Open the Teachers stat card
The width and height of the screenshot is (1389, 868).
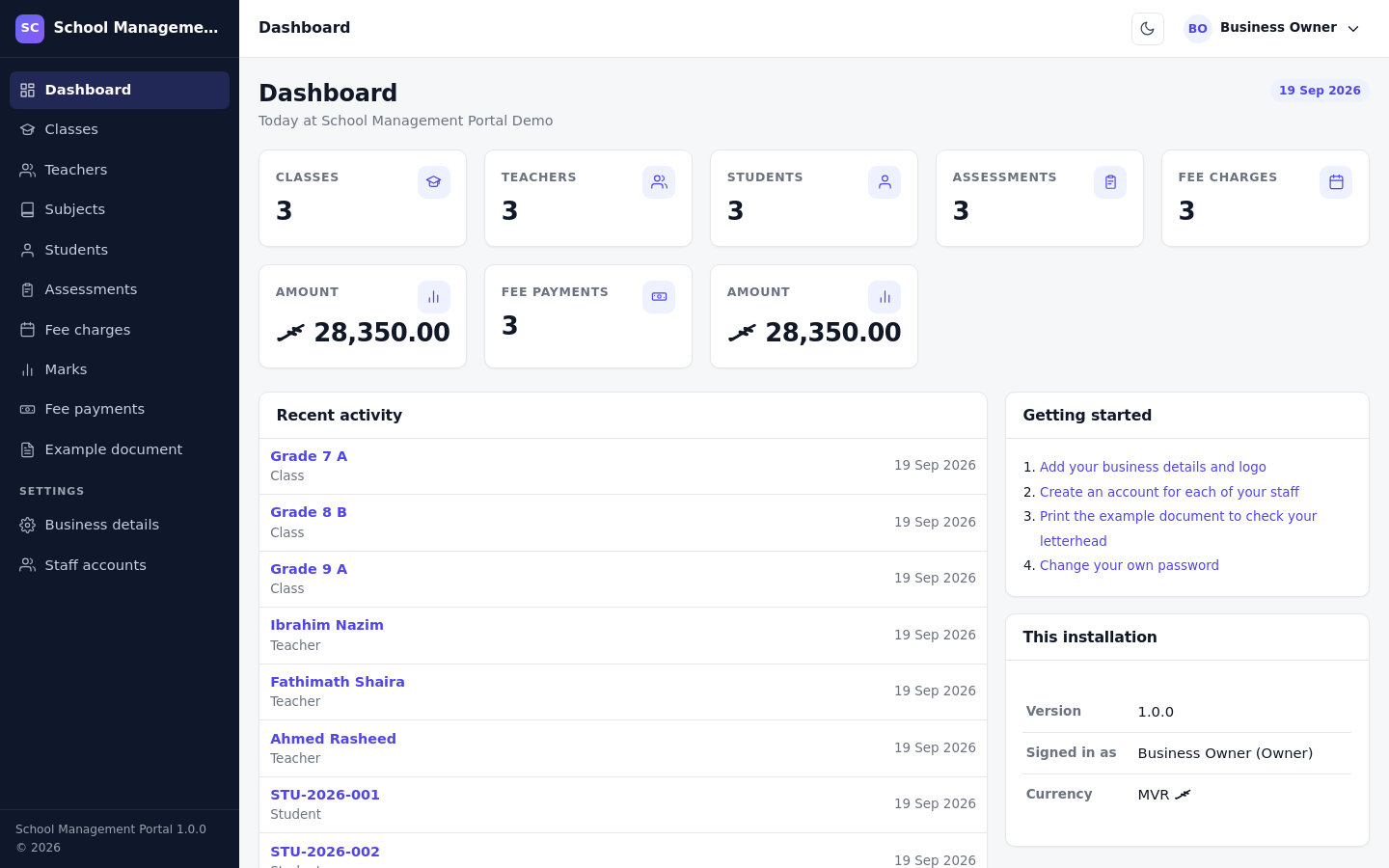click(588, 198)
